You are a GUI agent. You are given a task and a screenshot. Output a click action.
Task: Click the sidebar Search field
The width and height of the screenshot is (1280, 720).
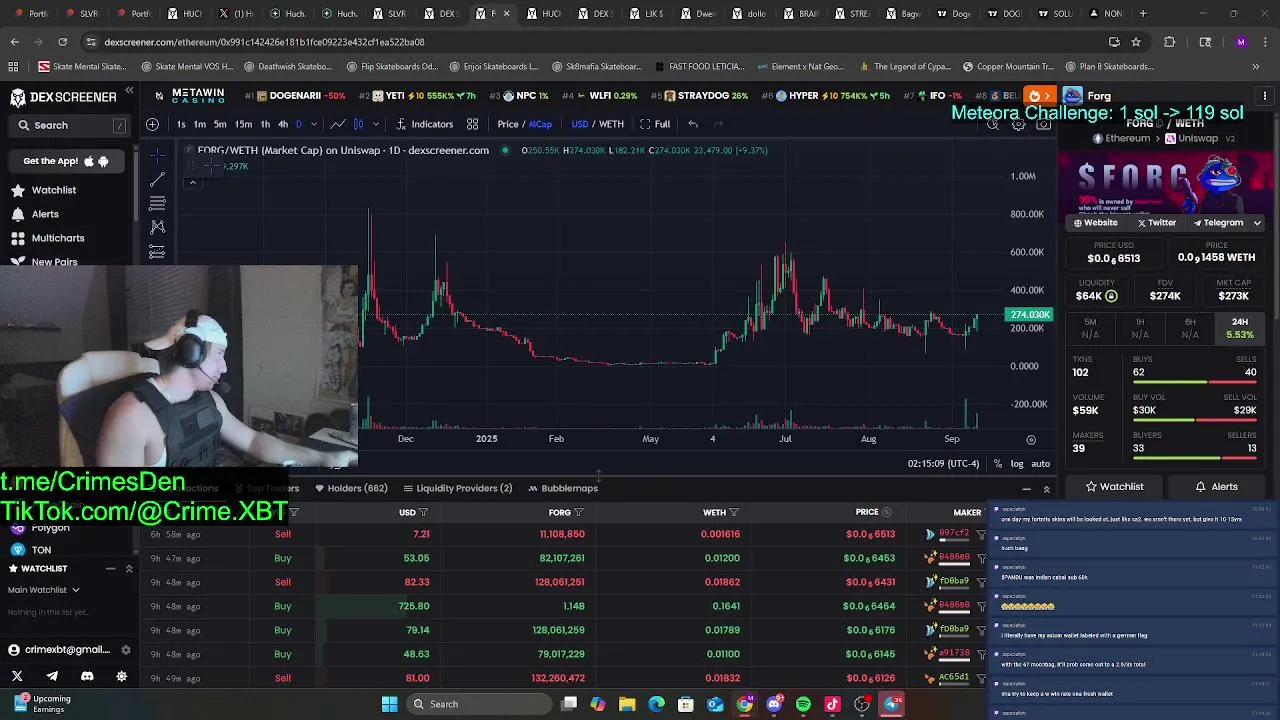[70, 125]
